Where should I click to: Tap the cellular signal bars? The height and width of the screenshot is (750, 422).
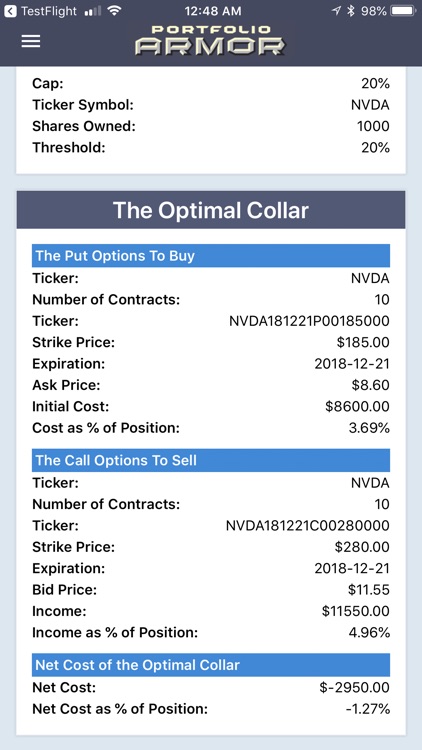click(x=92, y=11)
